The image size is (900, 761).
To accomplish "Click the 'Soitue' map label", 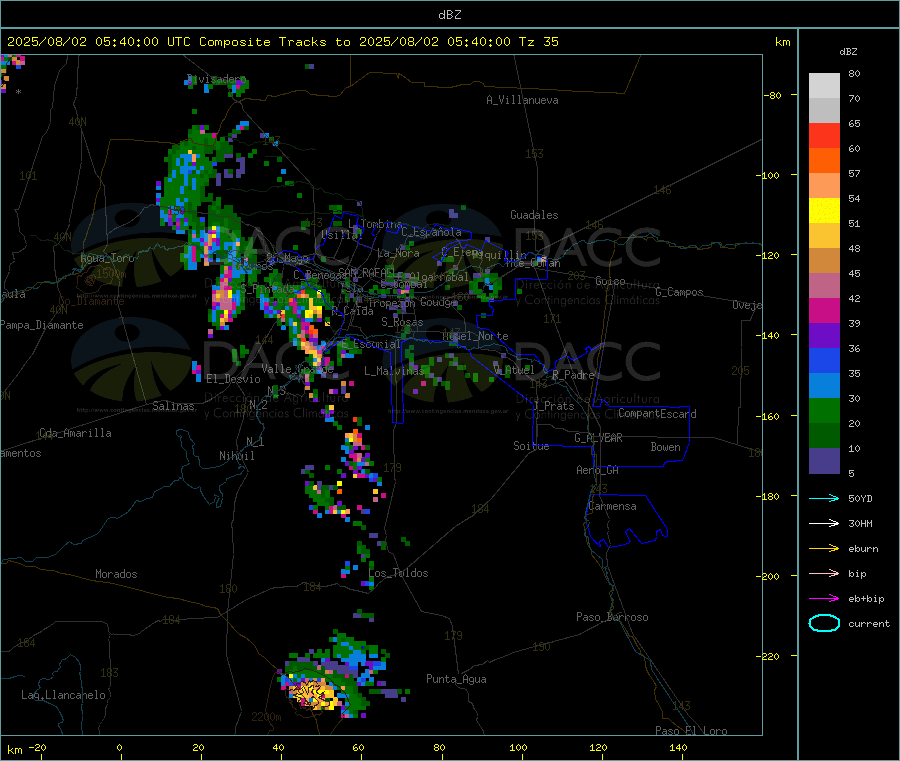I will tap(531, 446).
